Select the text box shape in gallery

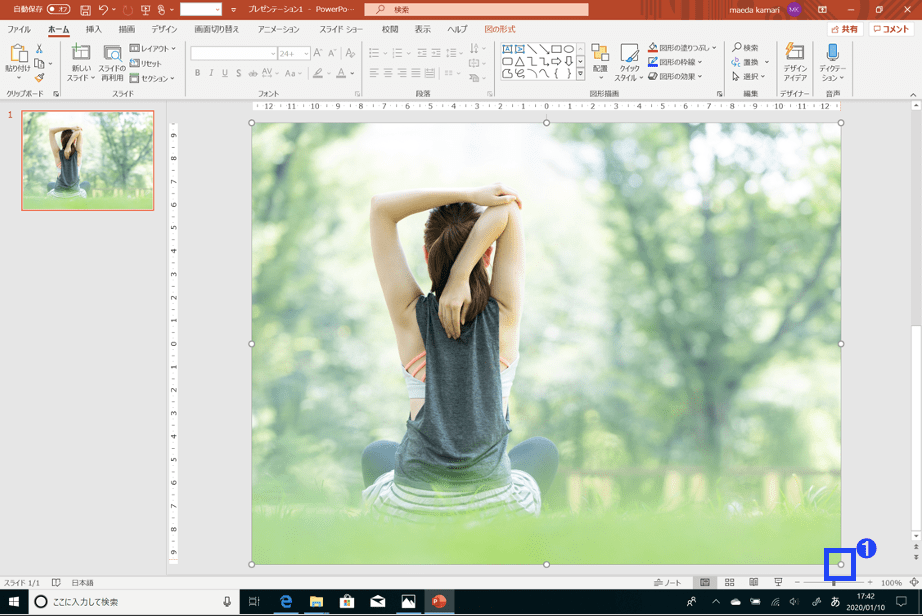(507, 49)
